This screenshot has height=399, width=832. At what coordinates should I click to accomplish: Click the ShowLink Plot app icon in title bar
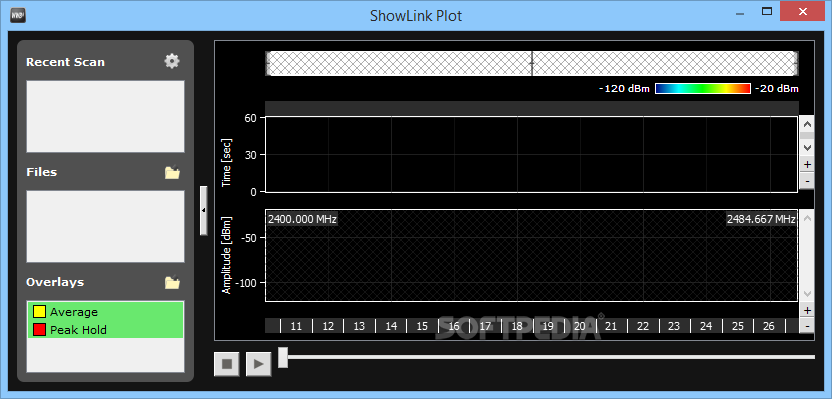(18, 15)
